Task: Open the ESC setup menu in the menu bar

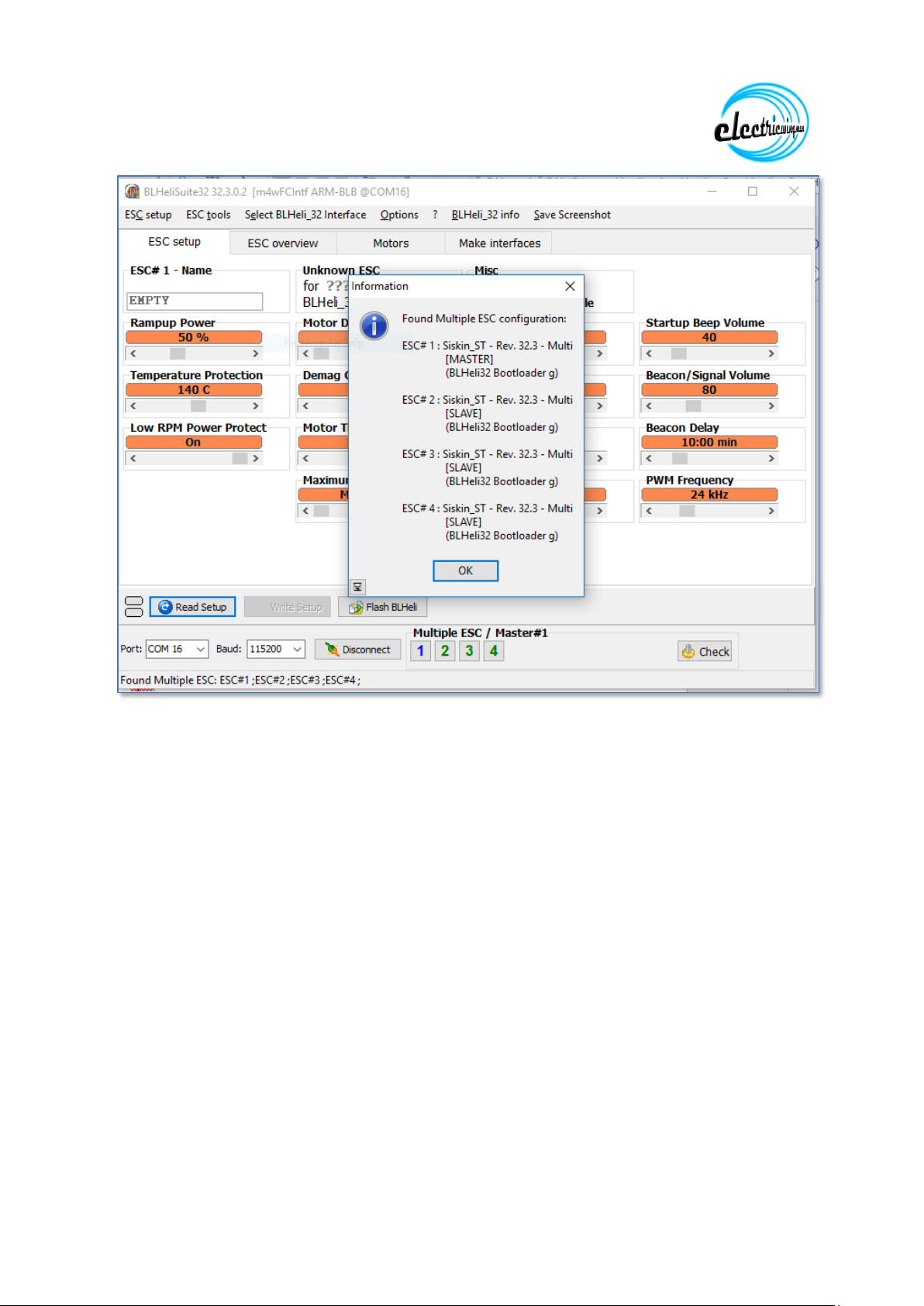Action: [x=148, y=215]
